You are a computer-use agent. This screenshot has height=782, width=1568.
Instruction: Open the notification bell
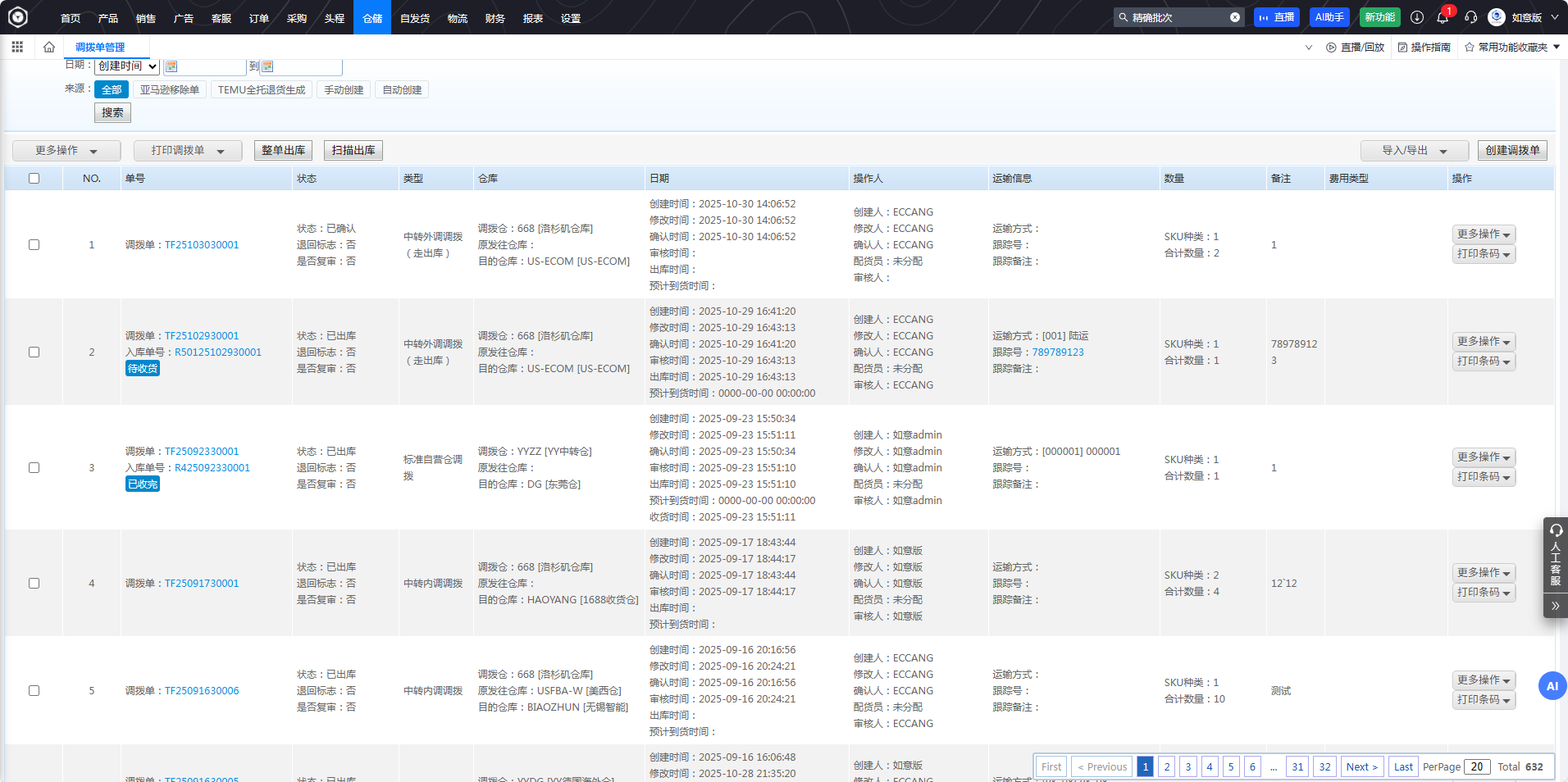coord(1443,17)
